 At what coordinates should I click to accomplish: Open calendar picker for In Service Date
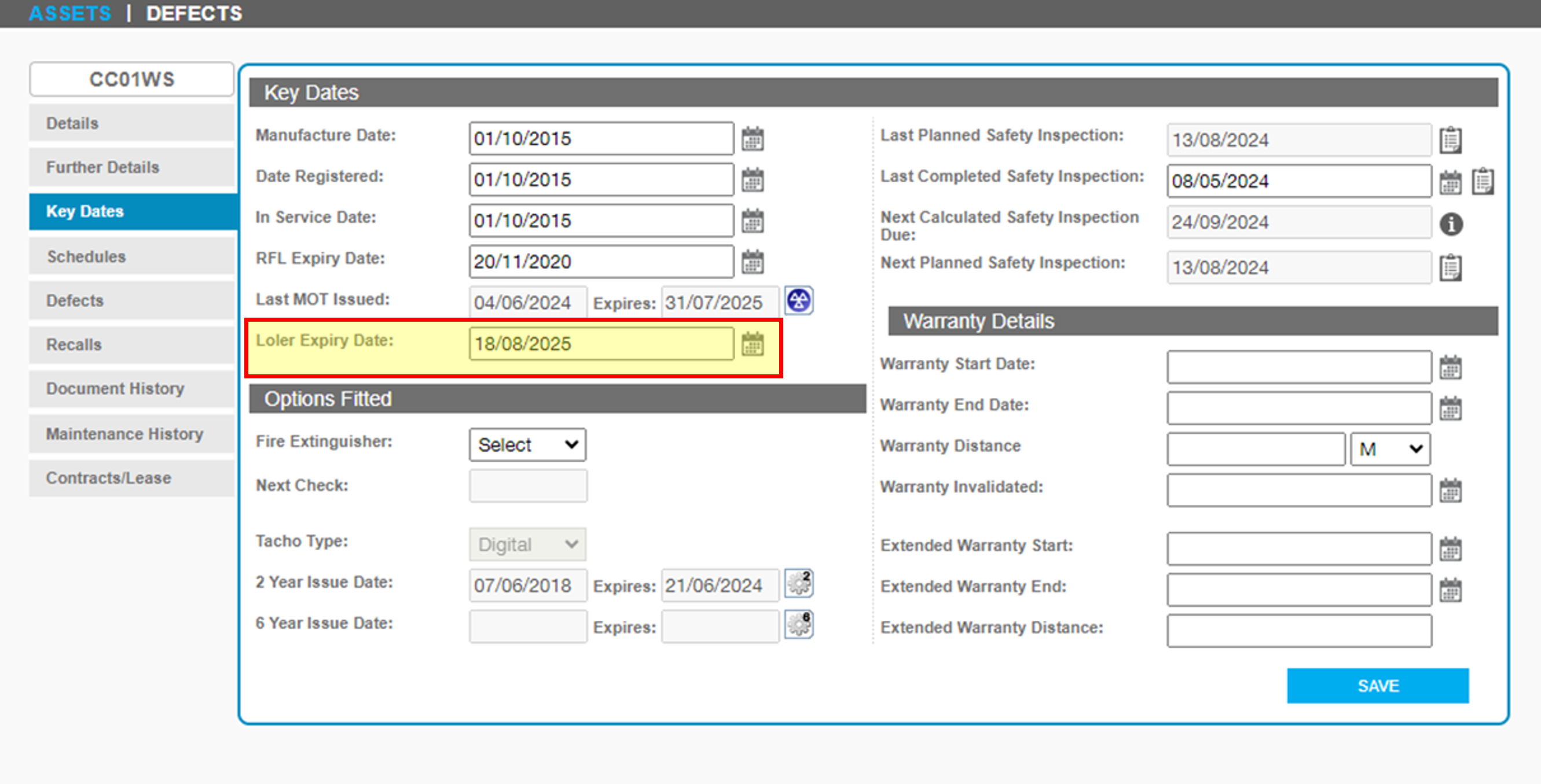pos(753,220)
